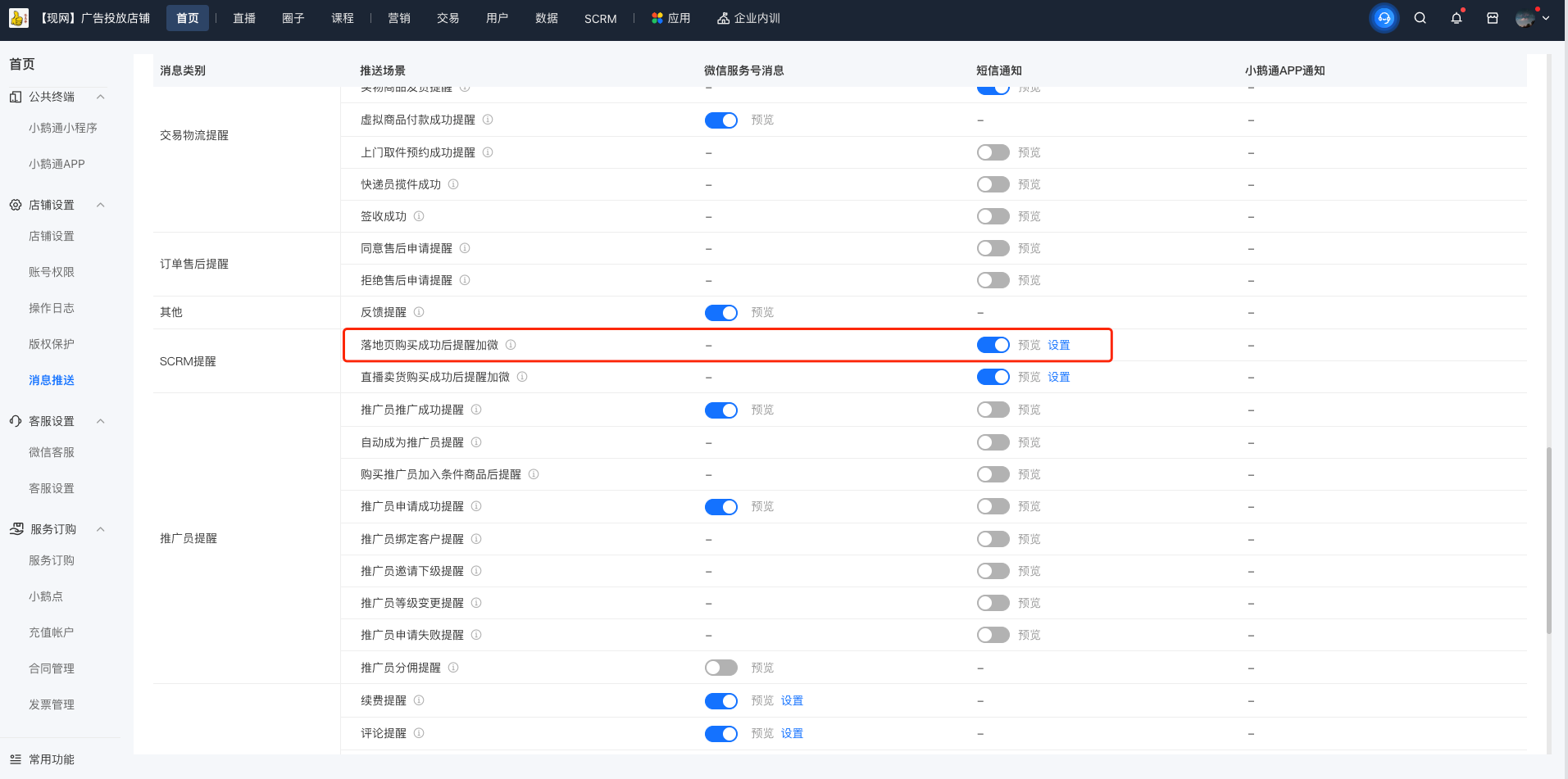Show info tooltip for 落地页购买成功后提醒加微
The width and height of the screenshot is (1568, 779).
coord(511,345)
